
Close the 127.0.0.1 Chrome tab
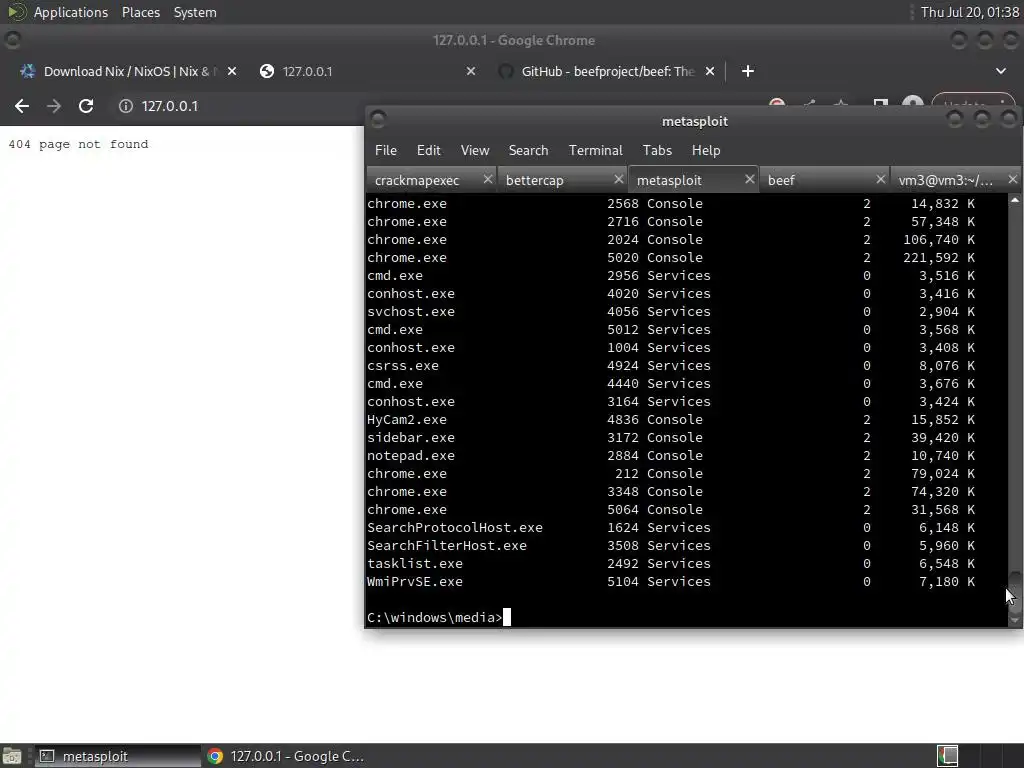coord(471,71)
